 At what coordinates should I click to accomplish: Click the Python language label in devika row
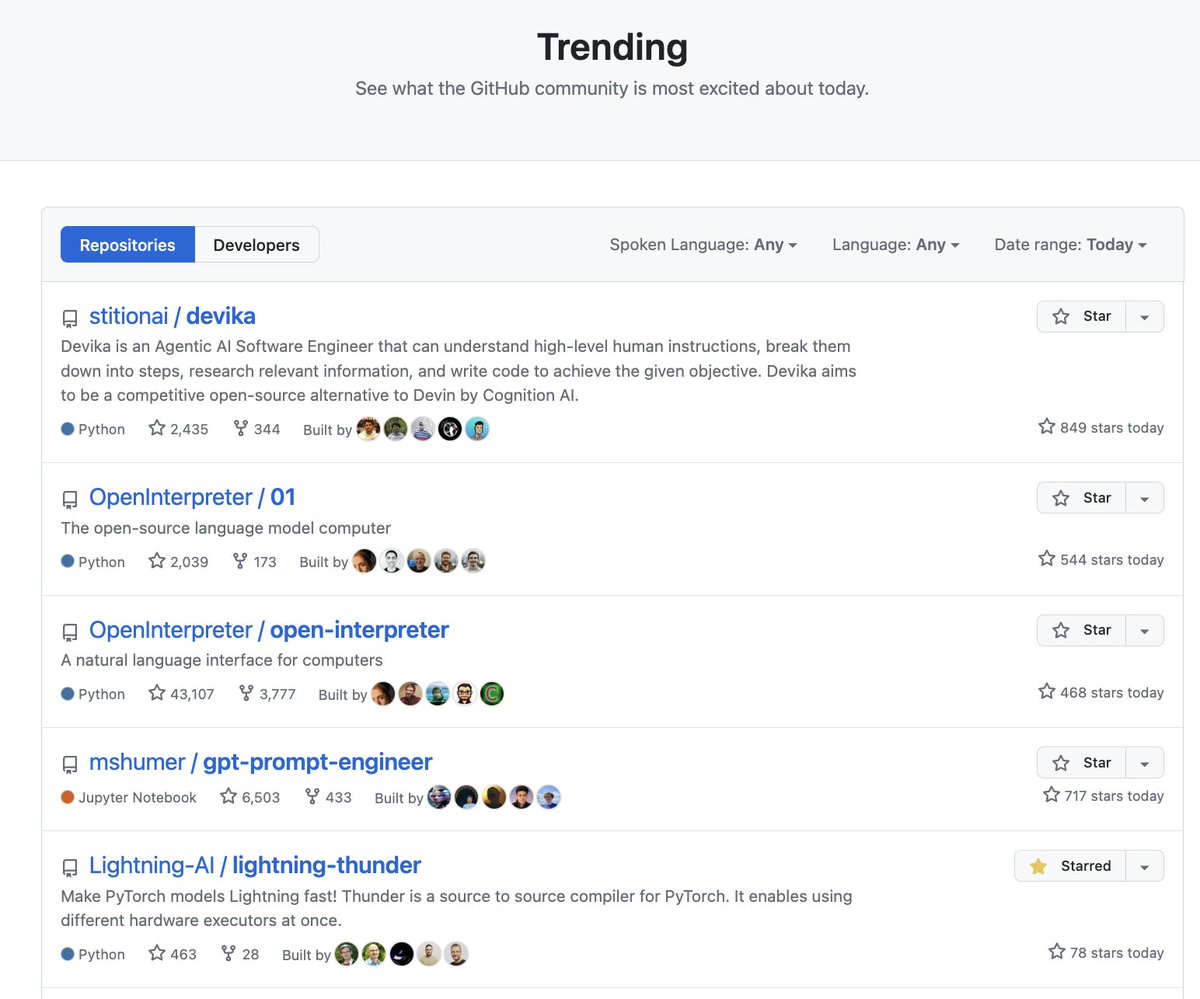click(x=93, y=429)
